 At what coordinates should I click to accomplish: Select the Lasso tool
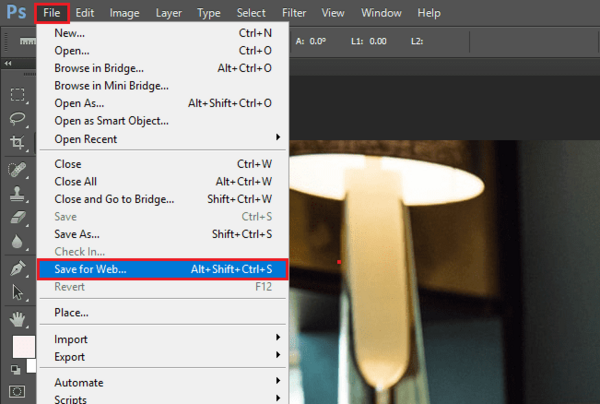pyautogui.click(x=17, y=119)
